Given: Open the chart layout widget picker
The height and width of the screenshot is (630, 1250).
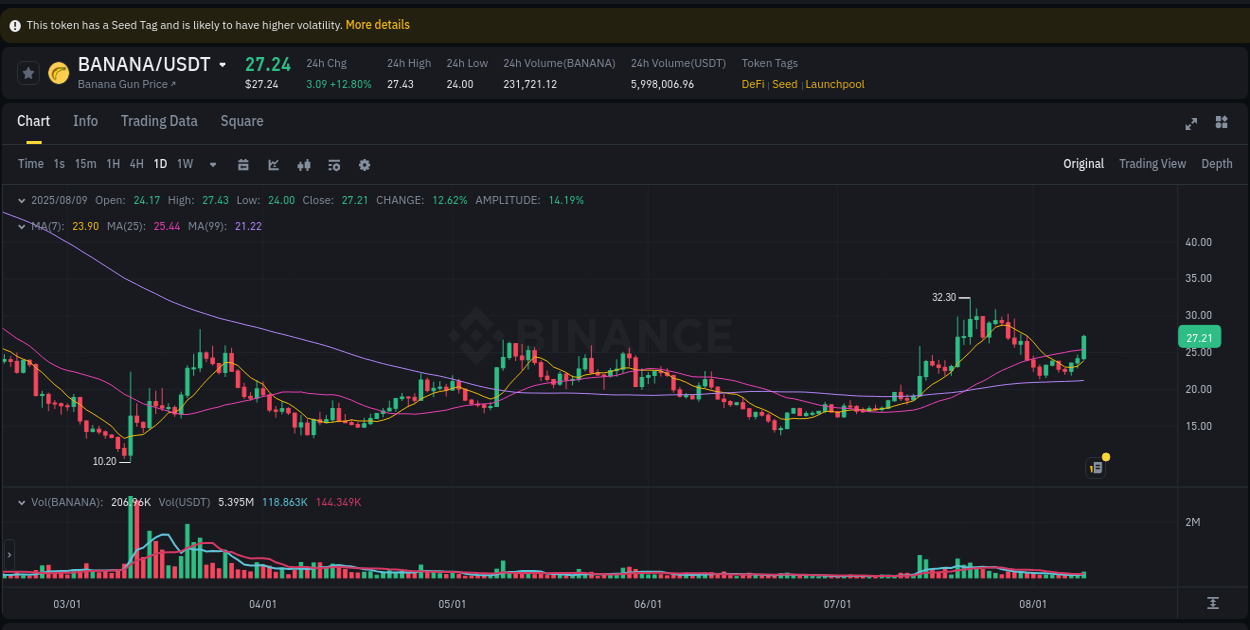Looking at the screenshot, I should pyautogui.click(x=1221, y=122).
